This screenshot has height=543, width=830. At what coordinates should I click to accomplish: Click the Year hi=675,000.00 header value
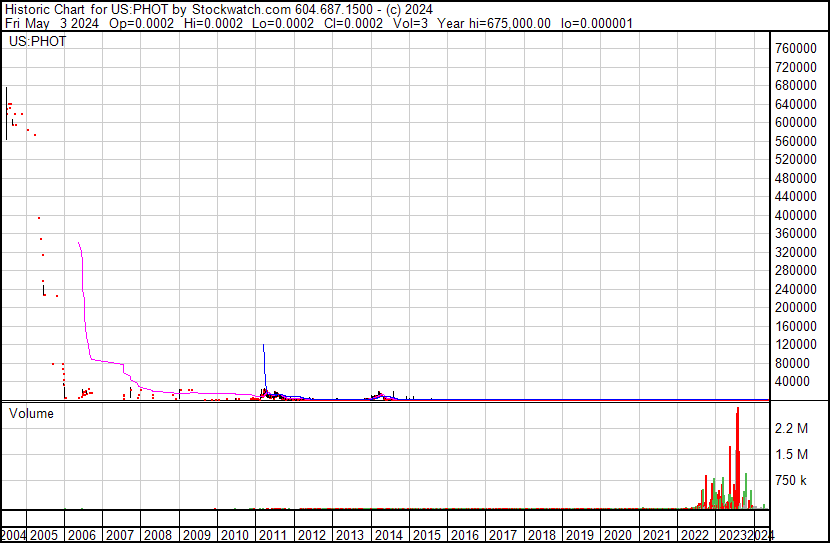[494, 23]
